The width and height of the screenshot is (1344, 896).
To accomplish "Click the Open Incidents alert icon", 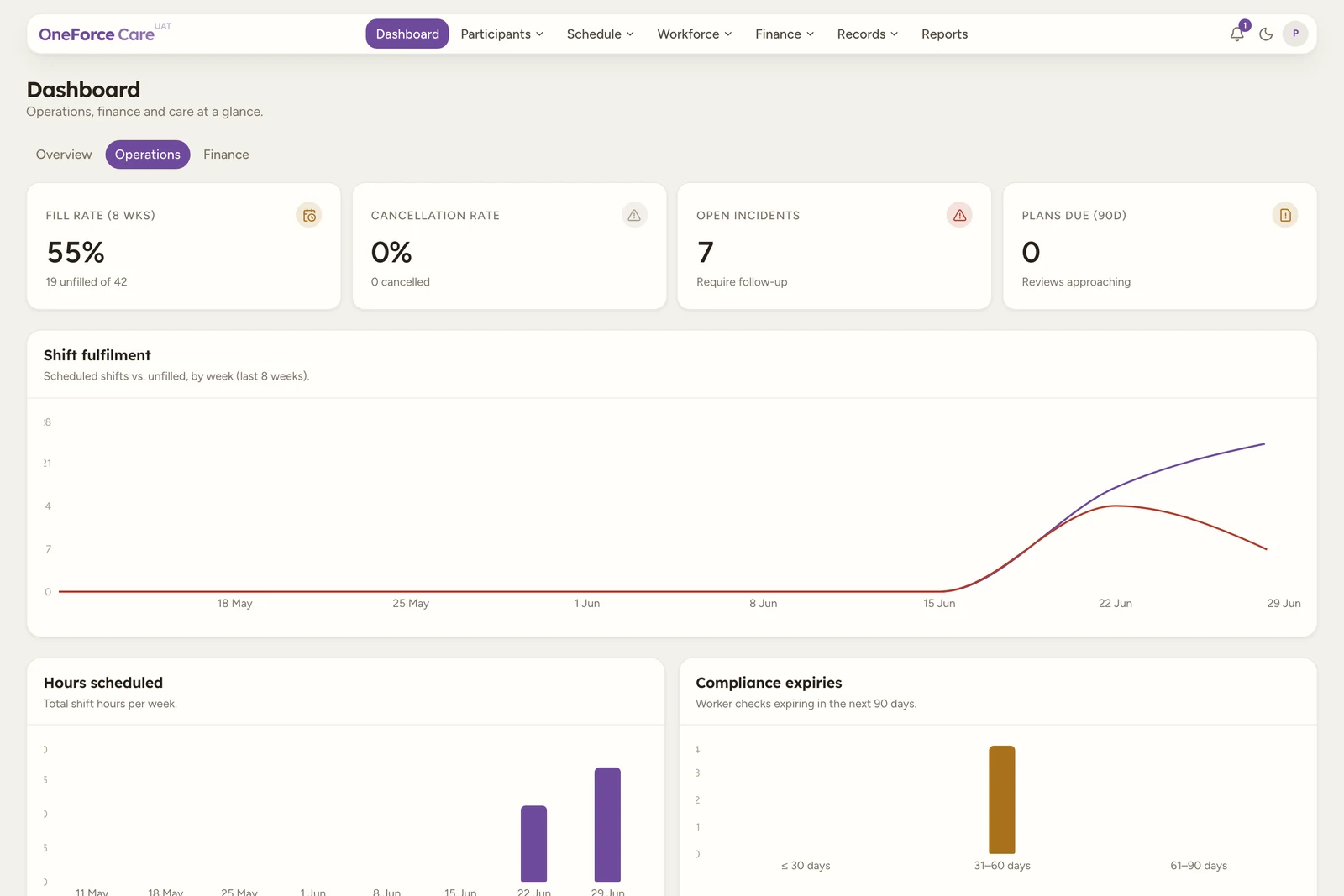I will pos(959,215).
